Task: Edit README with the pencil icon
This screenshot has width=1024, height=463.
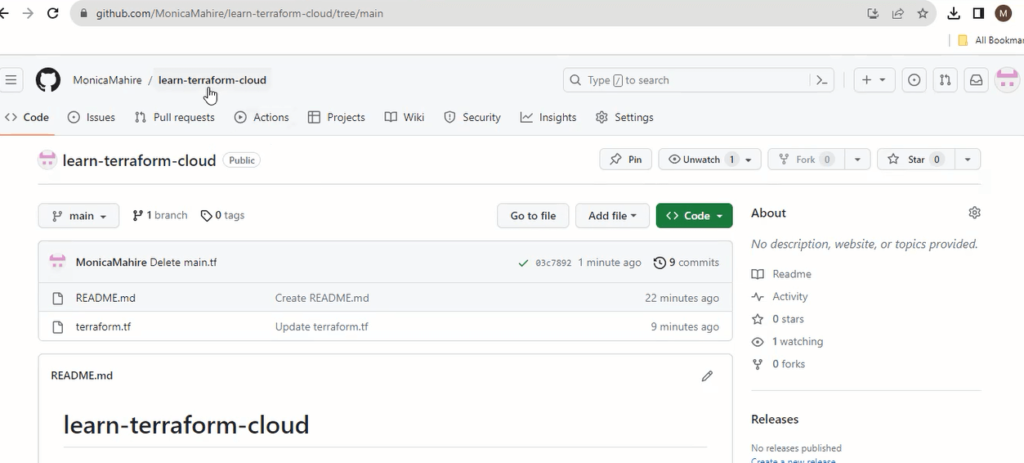Action: pyautogui.click(x=707, y=376)
